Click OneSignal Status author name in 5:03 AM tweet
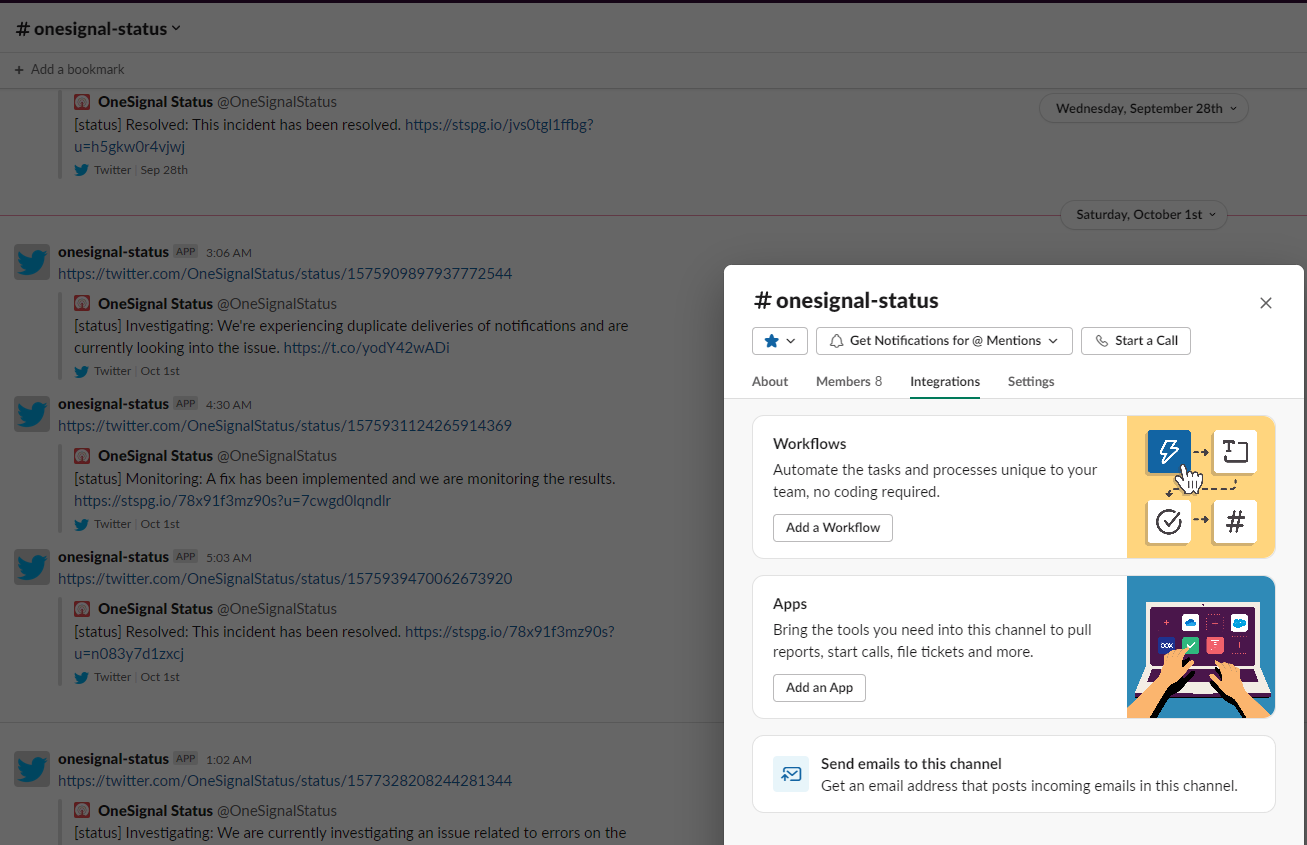Image resolution: width=1307 pixels, height=845 pixels. [x=155, y=608]
